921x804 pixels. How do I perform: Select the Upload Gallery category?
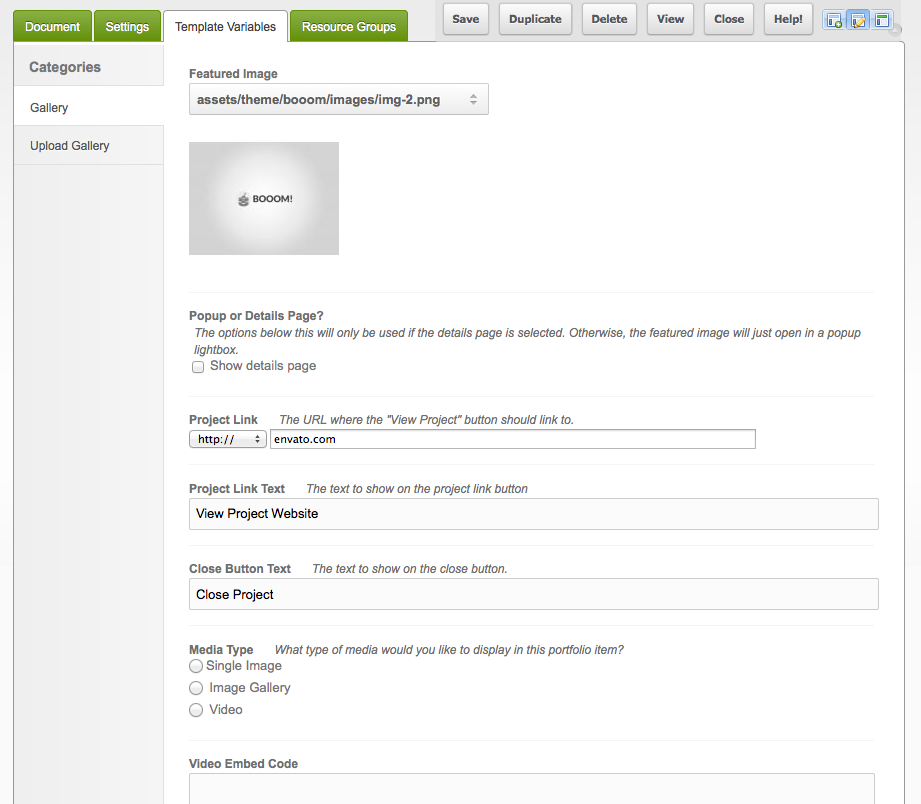point(70,146)
